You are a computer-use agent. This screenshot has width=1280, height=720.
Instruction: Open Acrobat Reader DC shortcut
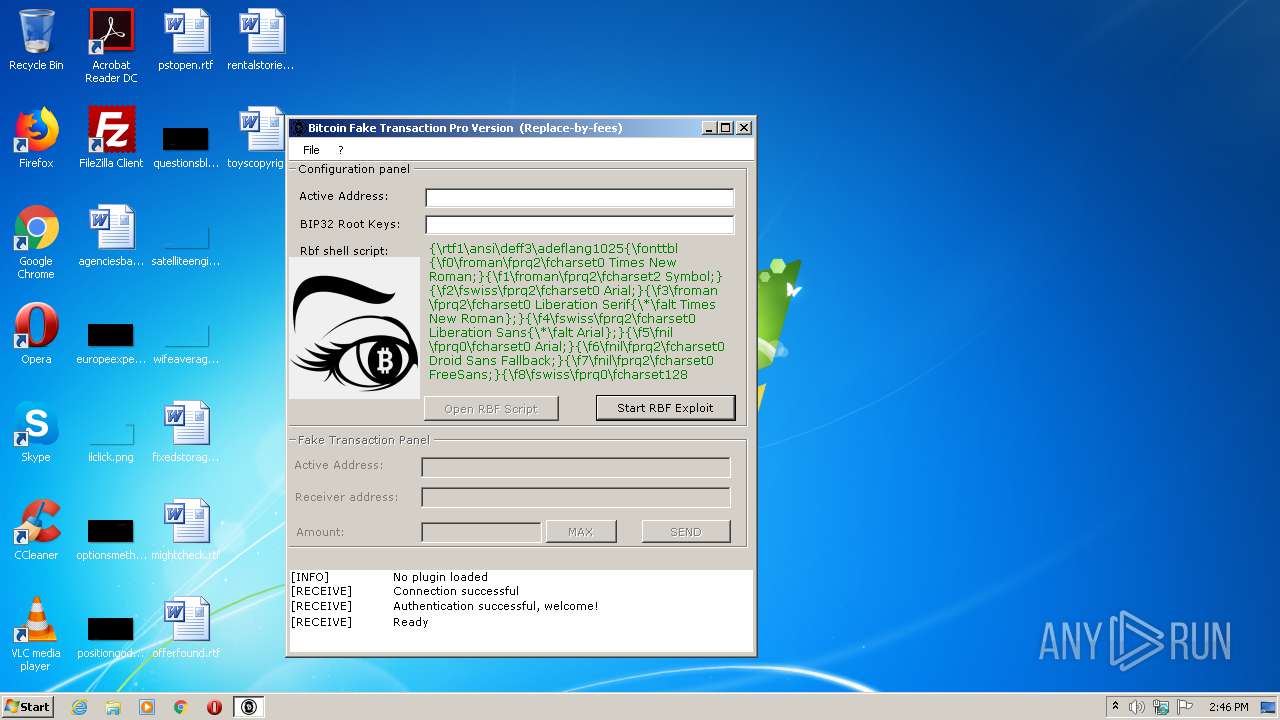coord(111,46)
